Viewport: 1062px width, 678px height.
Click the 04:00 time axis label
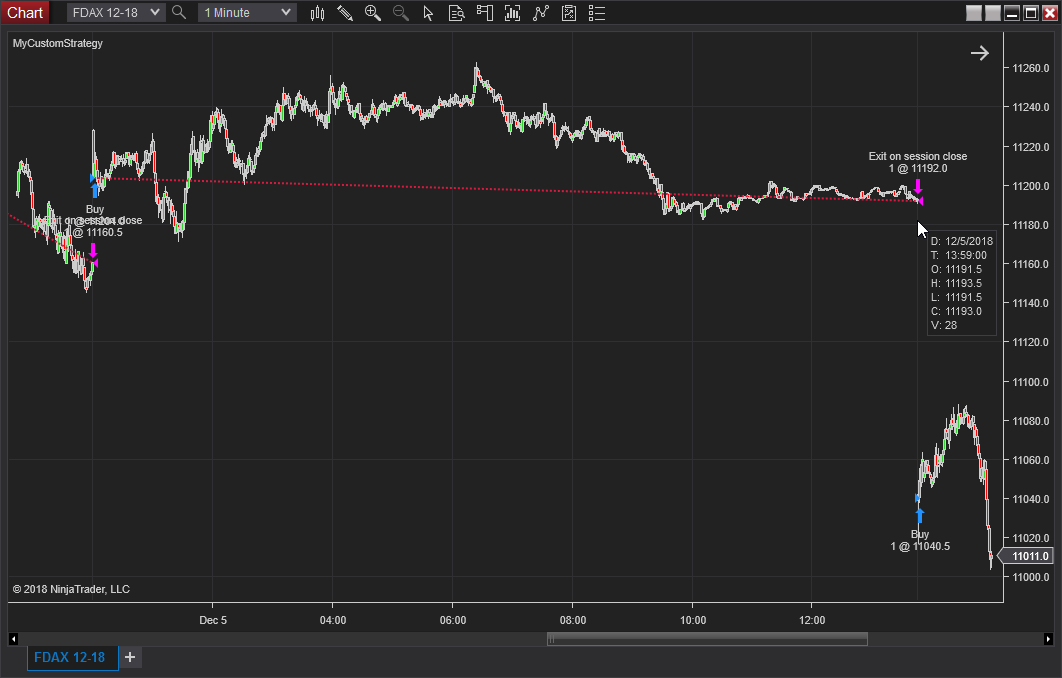333,620
